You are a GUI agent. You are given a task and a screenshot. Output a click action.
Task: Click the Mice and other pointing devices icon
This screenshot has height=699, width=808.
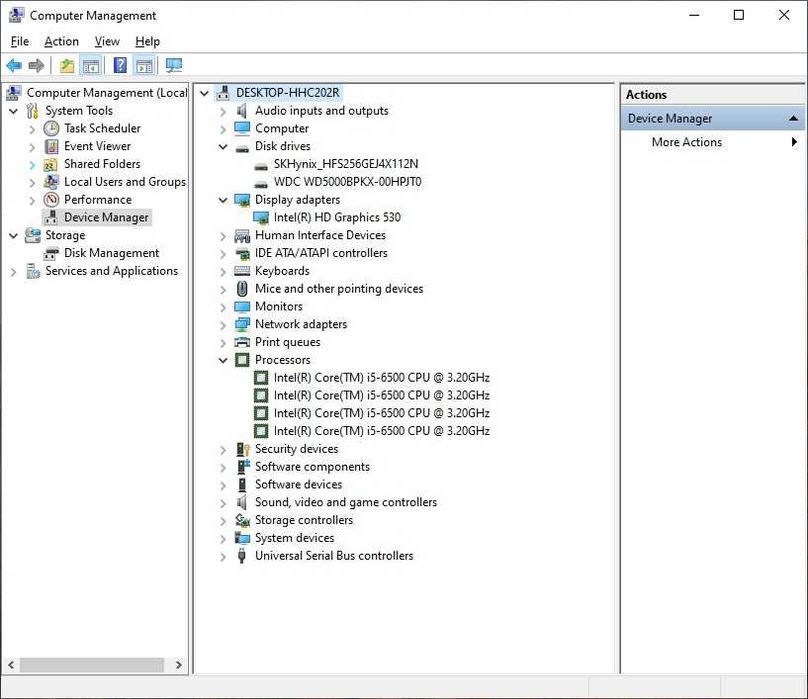(x=242, y=289)
